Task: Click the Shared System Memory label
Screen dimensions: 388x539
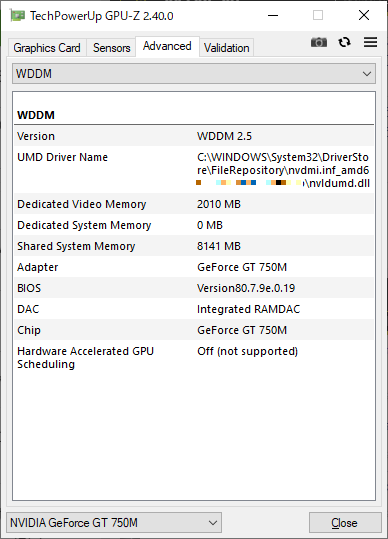Action: pos(76,246)
